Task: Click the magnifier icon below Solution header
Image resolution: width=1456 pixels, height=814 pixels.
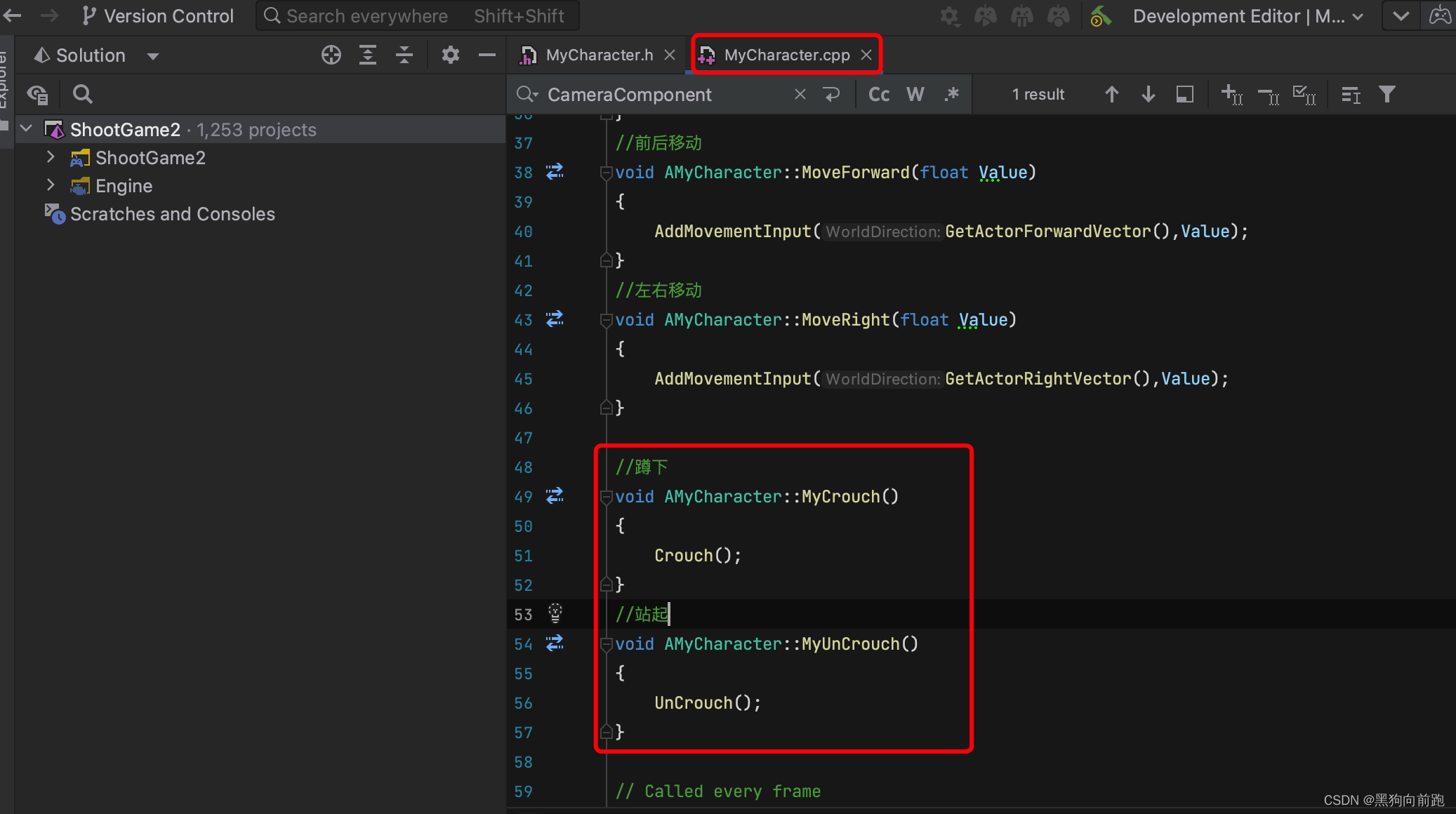Action: [82, 94]
